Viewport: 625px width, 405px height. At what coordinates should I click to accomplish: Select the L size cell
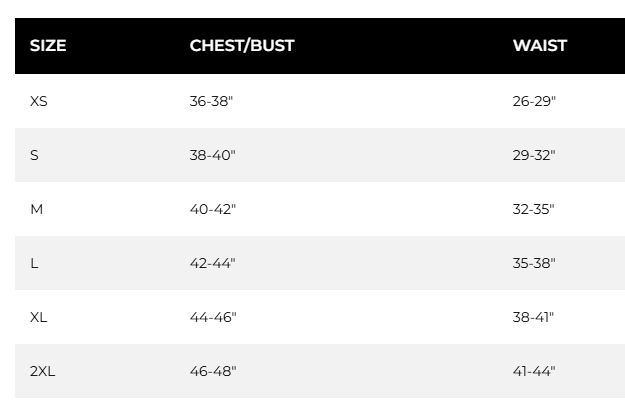pyautogui.click(x=34, y=263)
